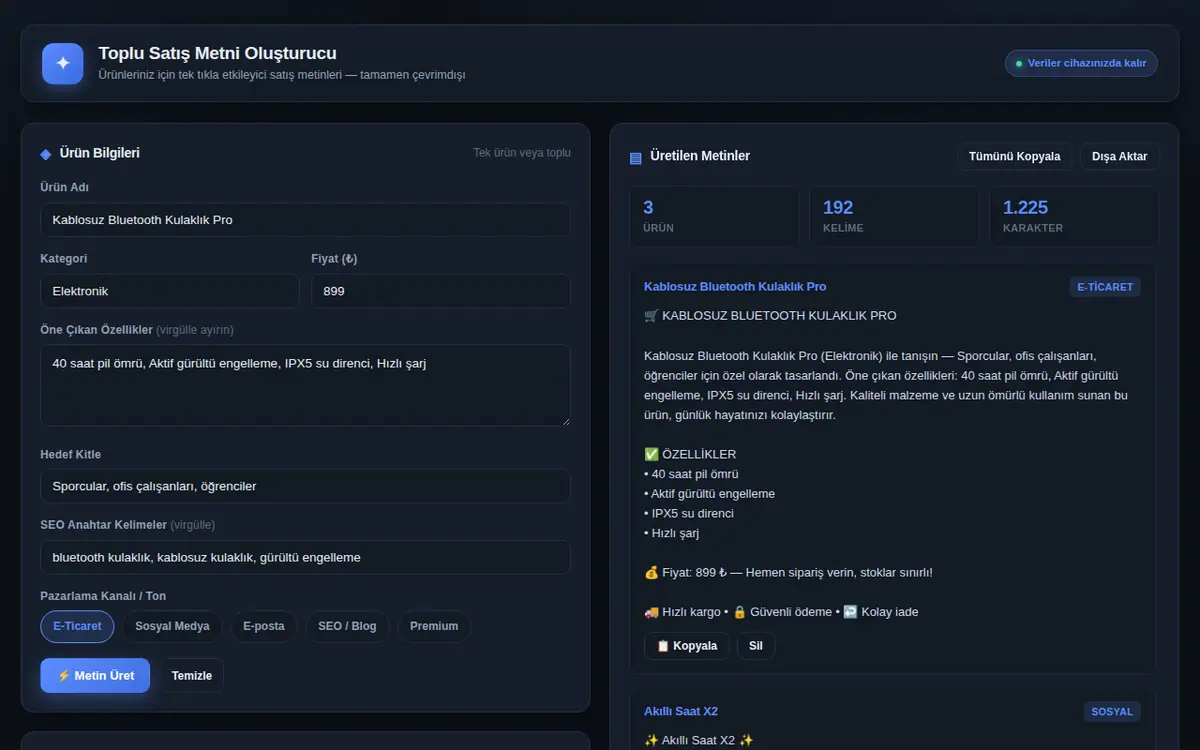Click the "Veriler cihazınızda kalır" badge
The height and width of the screenshot is (750, 1200).
[1081, 64]
